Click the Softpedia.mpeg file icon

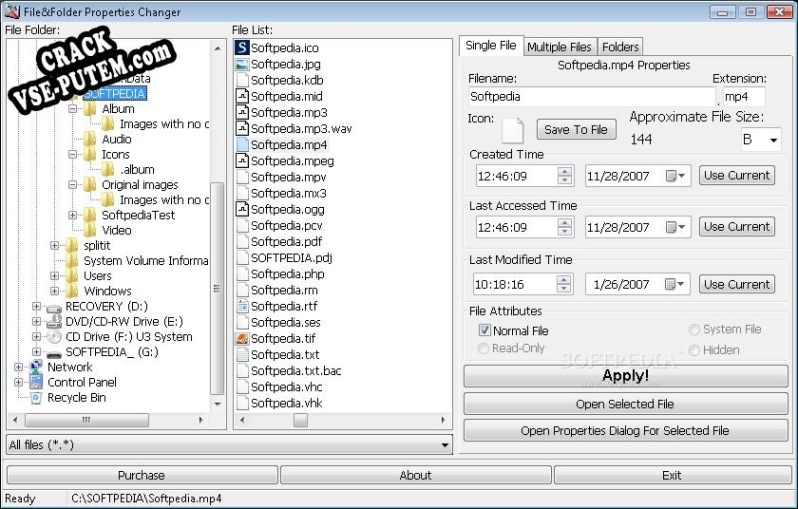pos(242,161)
